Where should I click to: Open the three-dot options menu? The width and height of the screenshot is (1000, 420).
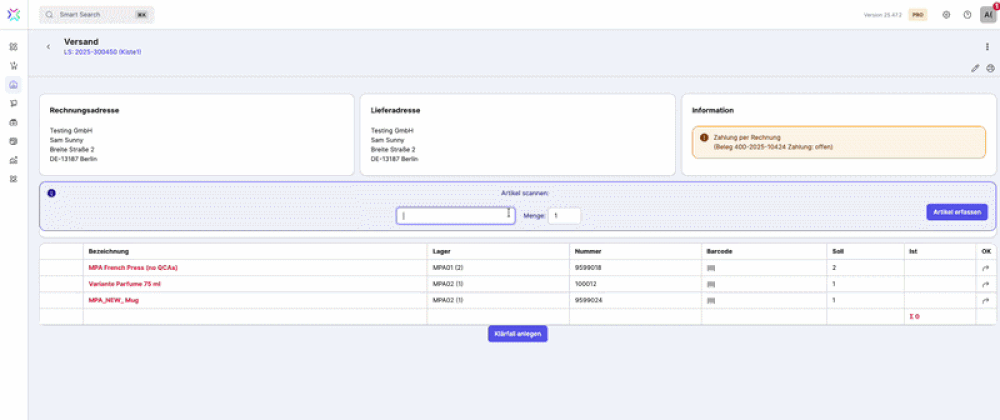987,46
